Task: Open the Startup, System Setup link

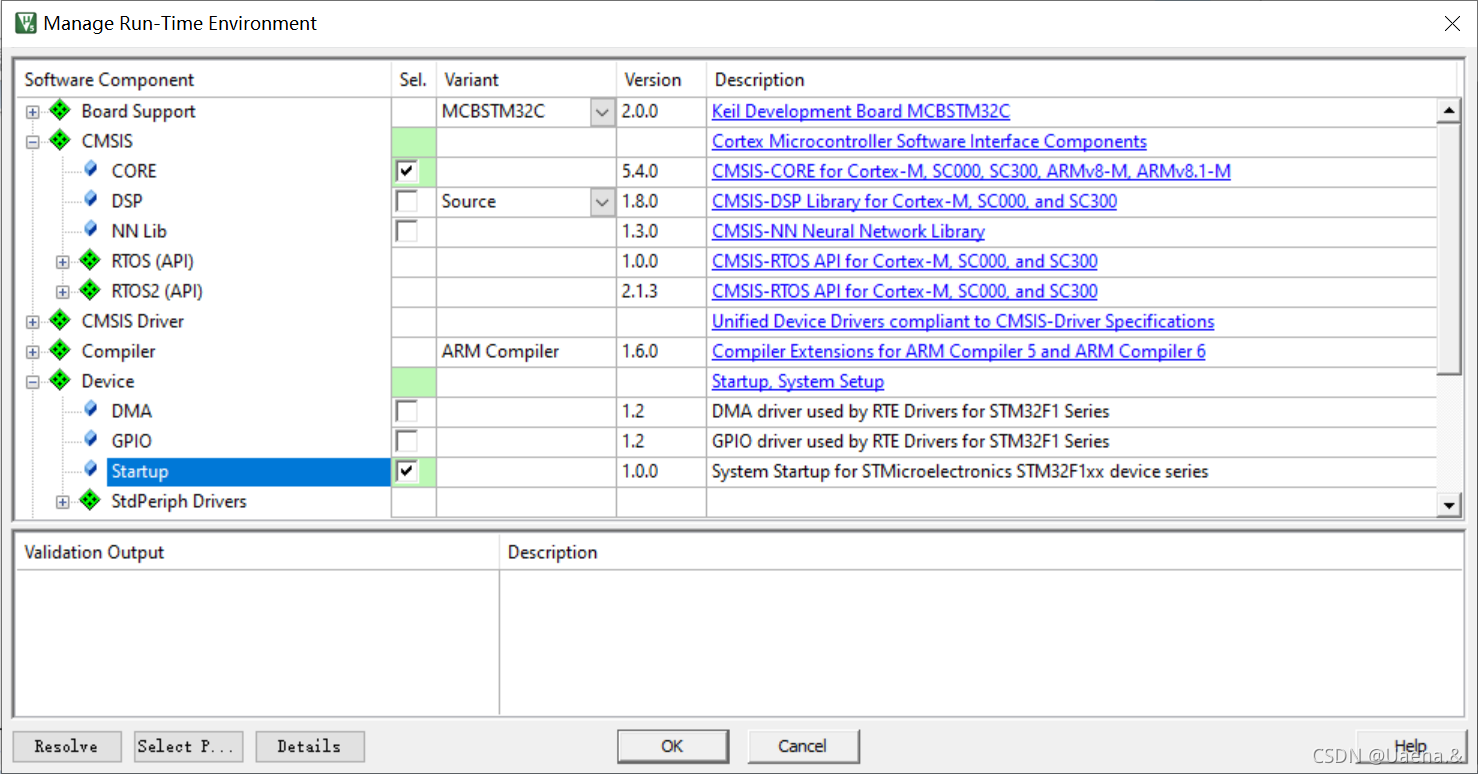Action: (798, 381)
